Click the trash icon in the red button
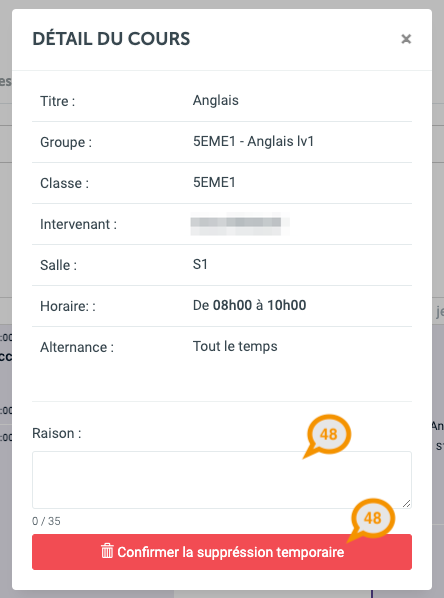This screenshot has height=598, width=444. tap(107, 551)
